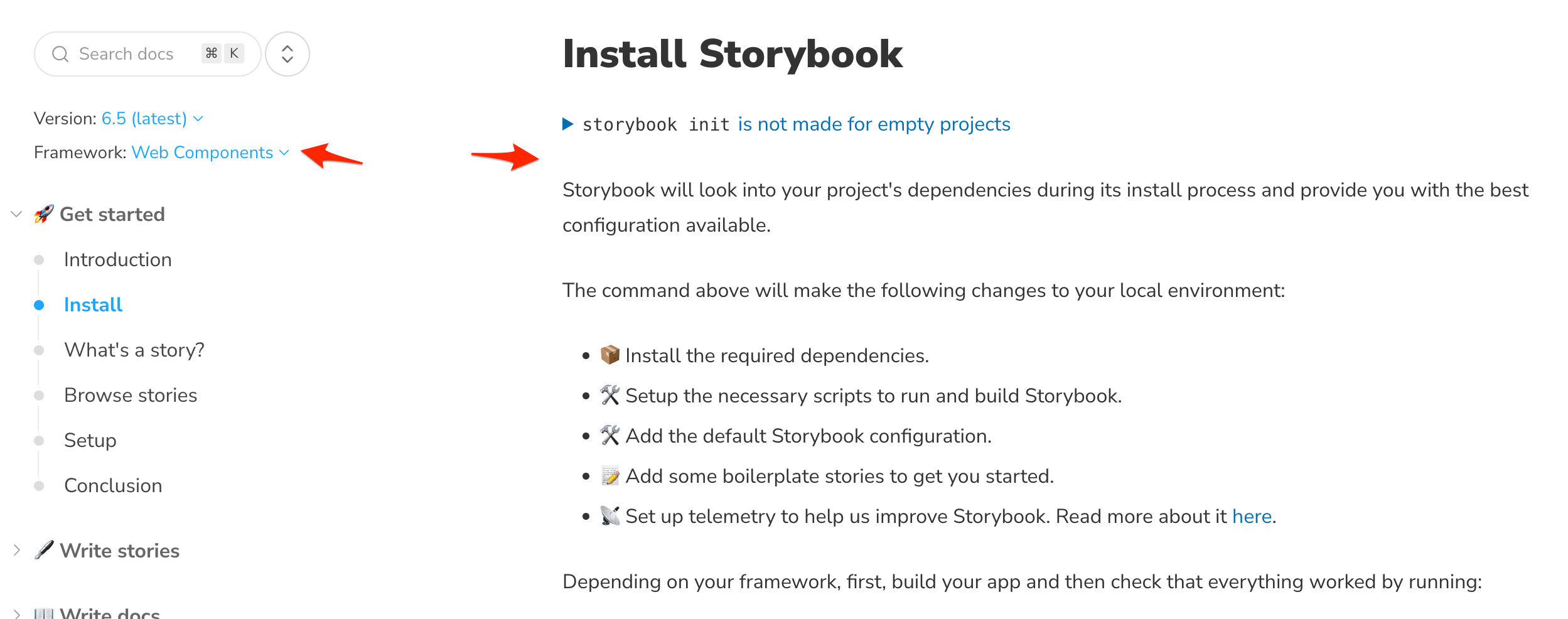Image resolution: width=1568 pixels, height=619 pixels.
Task: Open the Setup page from the sidebar
Action: point(90,440)
